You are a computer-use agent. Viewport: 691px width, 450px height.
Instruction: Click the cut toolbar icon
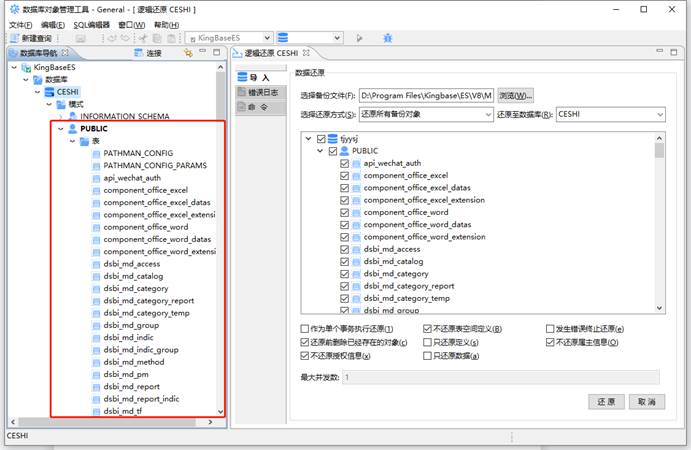pyautogui.click(x=142, y=38)
